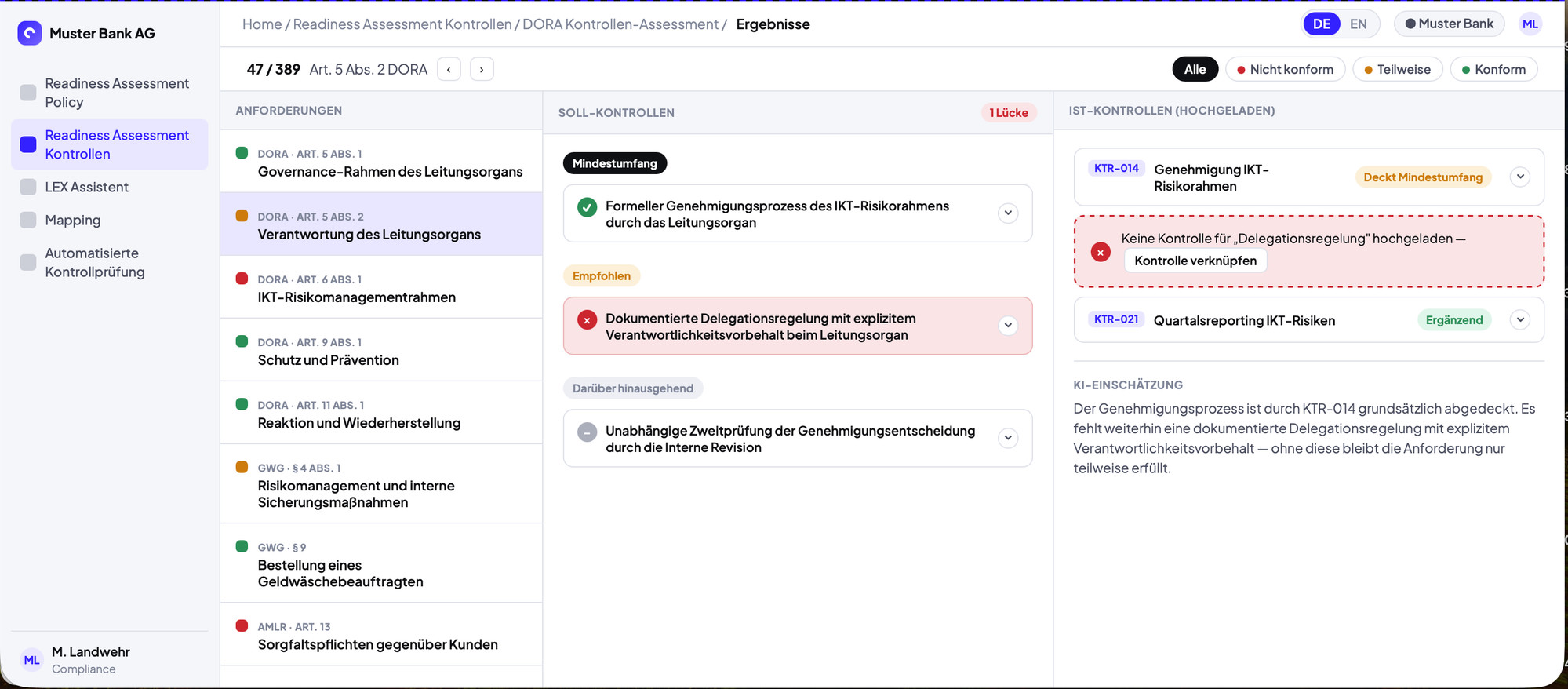Go to next requirement with right arrow
Image resolution: width=1568 pixels, height=689 pixels.
click(482, 69)
